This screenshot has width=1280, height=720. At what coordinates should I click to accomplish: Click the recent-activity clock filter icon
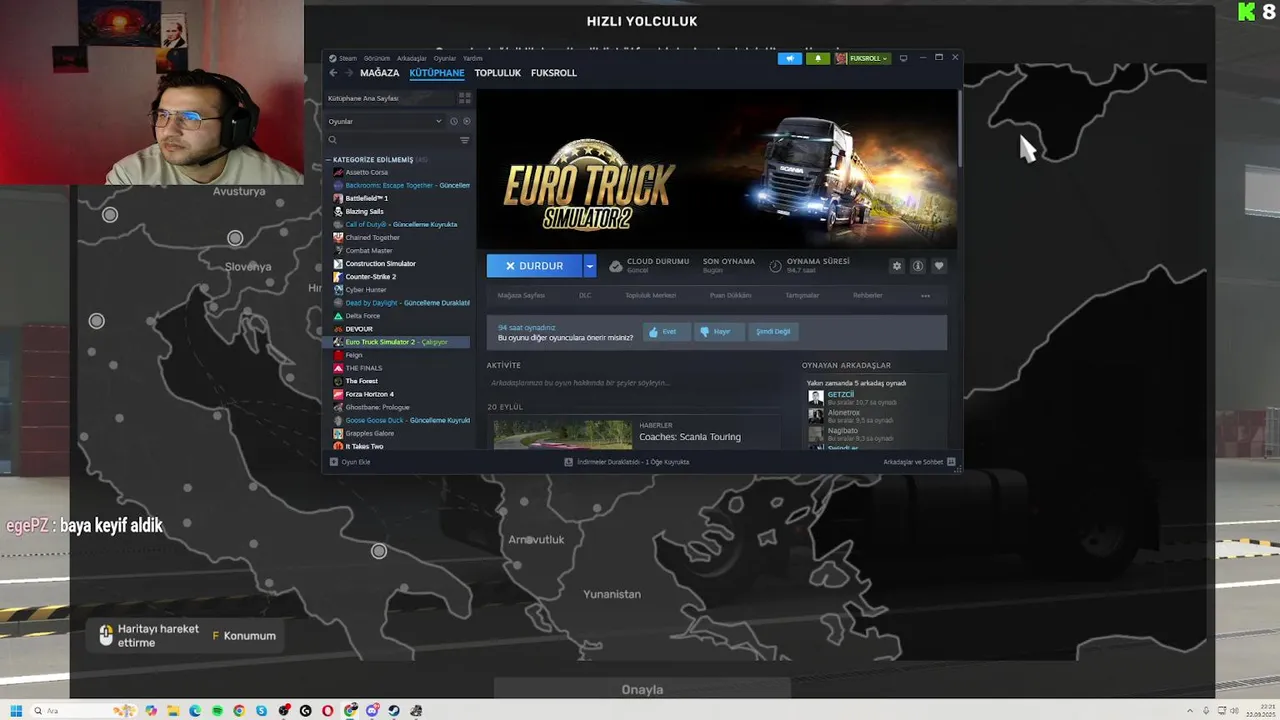pyautogui.click(x=453, y=121)
